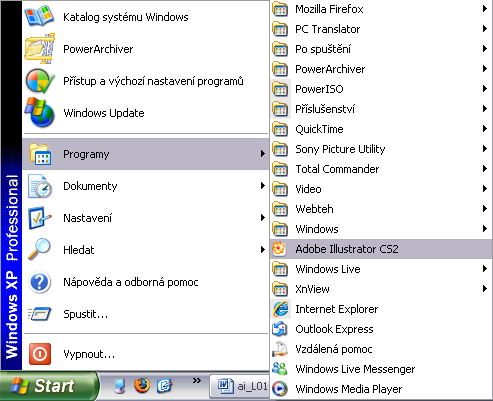Open the Windows Live program folder
This screenshot has height=401, width=493.
(x=381, y=269)
